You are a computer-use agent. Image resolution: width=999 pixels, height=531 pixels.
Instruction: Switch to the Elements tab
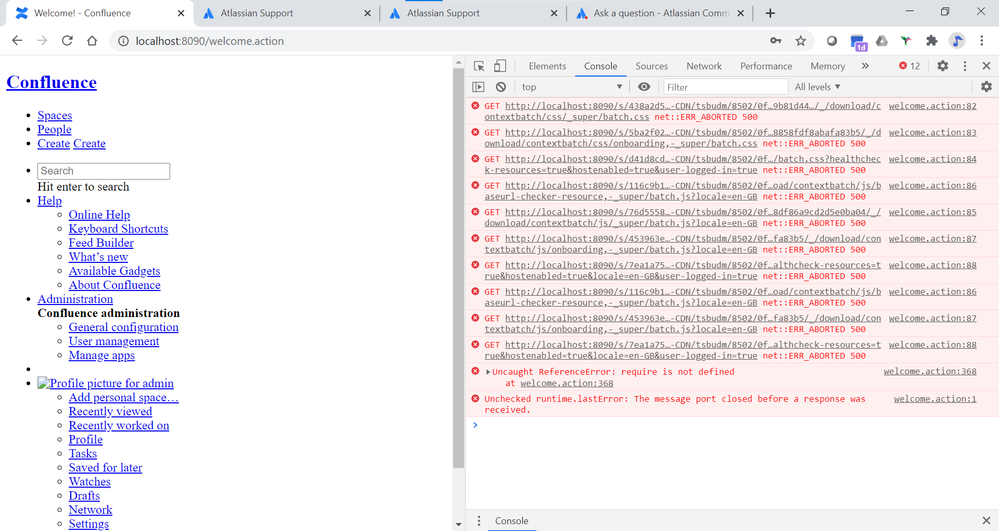547,66
